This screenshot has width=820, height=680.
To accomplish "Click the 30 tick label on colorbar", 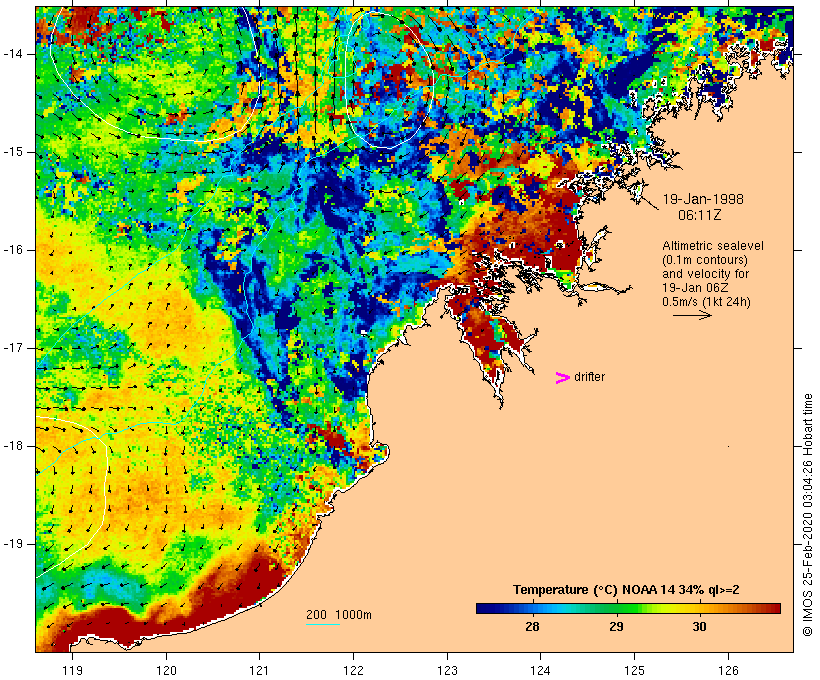I will [x=699, y=626].
